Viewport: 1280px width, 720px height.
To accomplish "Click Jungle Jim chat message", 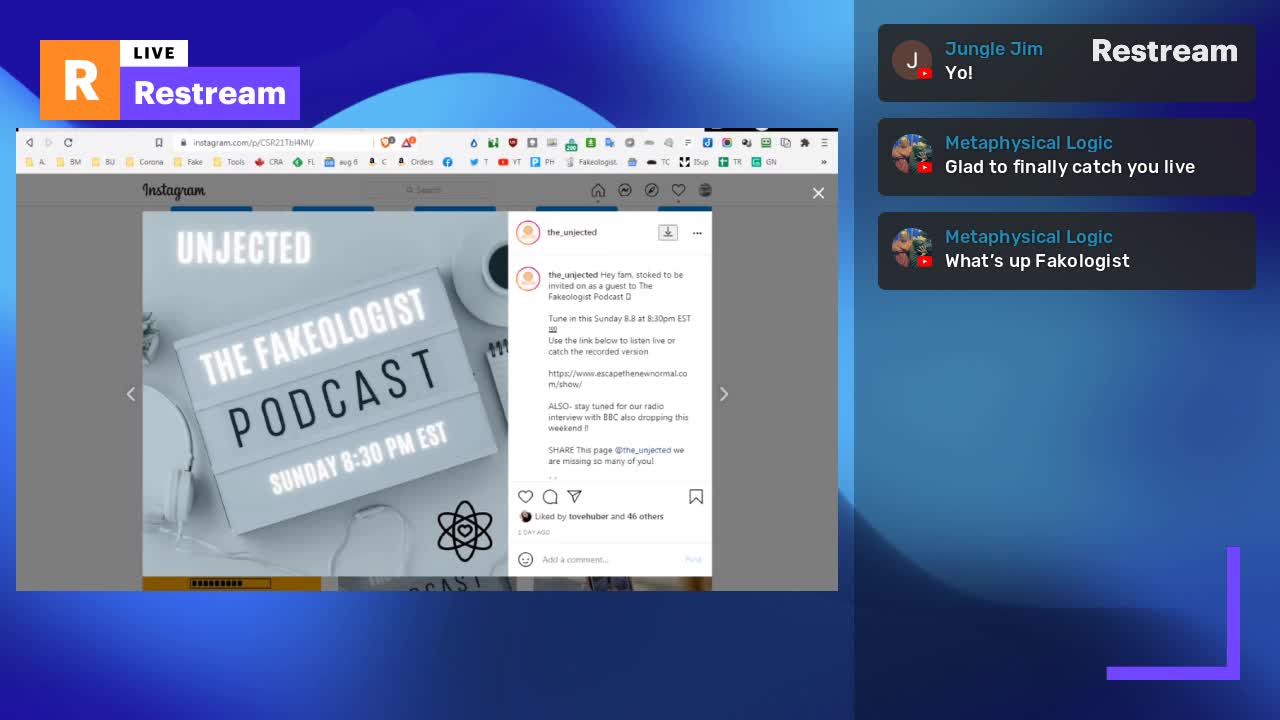I will (1066, 61).
